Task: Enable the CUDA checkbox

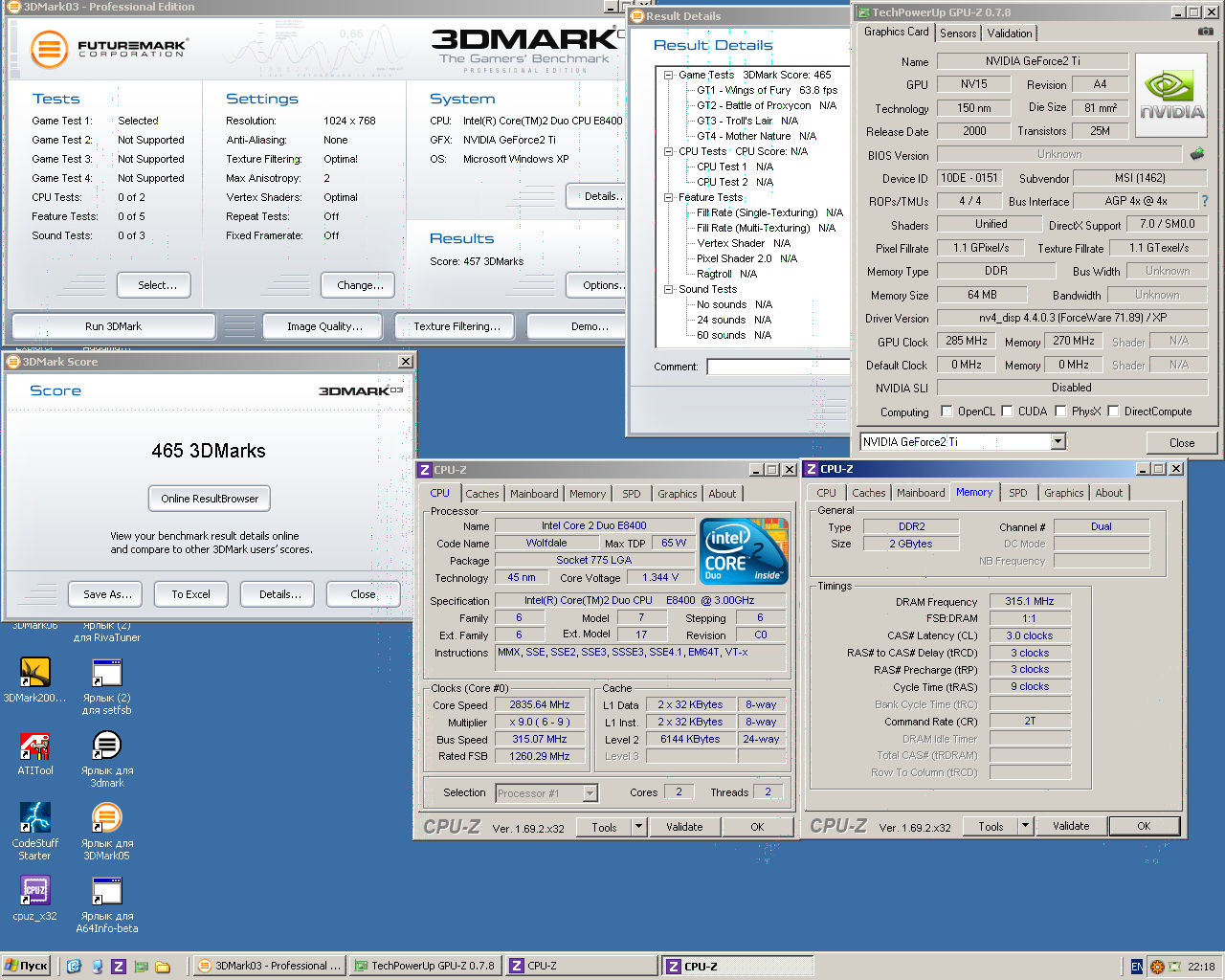Action: click(x=1007, y=412)
